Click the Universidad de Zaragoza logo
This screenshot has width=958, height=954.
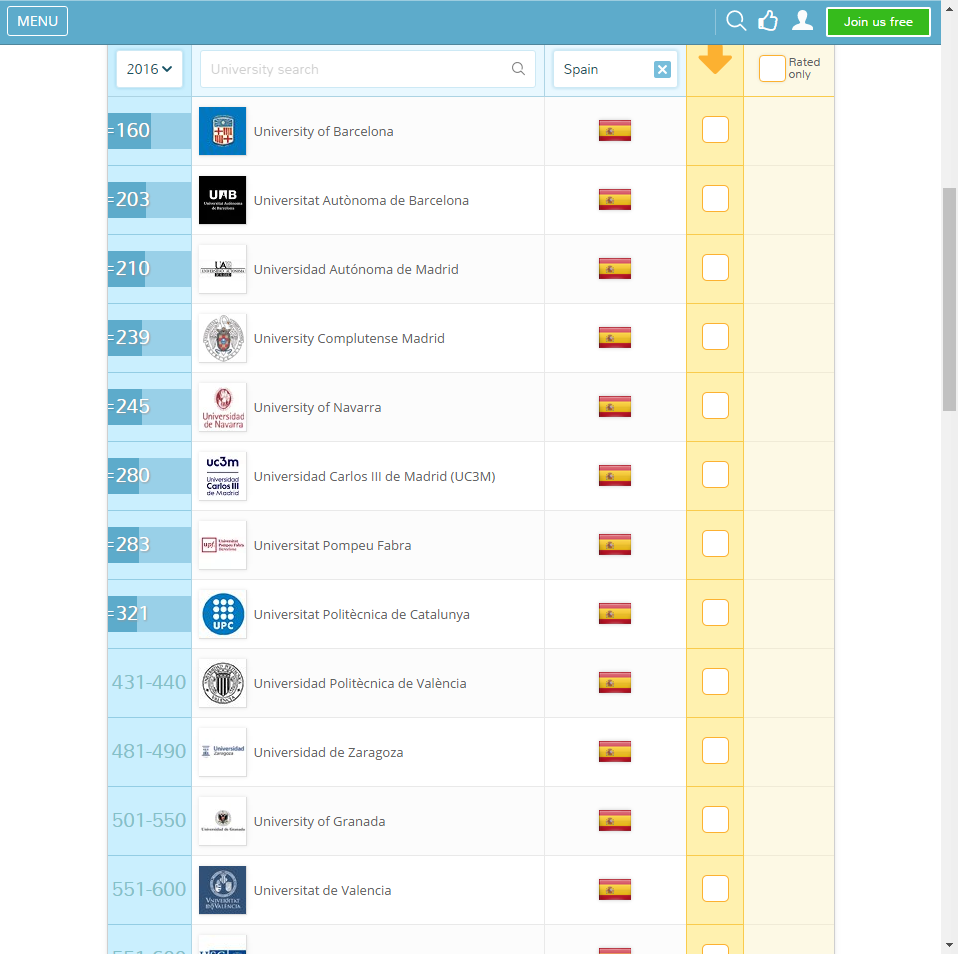(222, 752)
